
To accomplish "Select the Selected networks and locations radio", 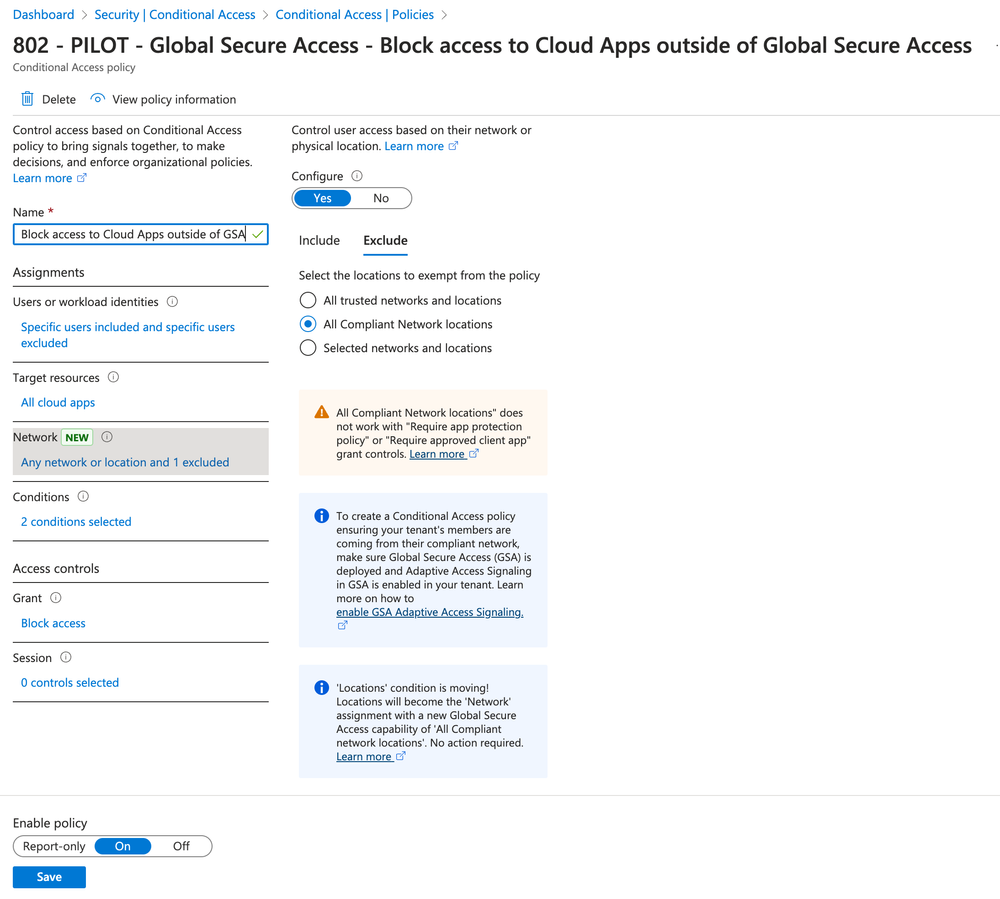I will pos(308,348).
